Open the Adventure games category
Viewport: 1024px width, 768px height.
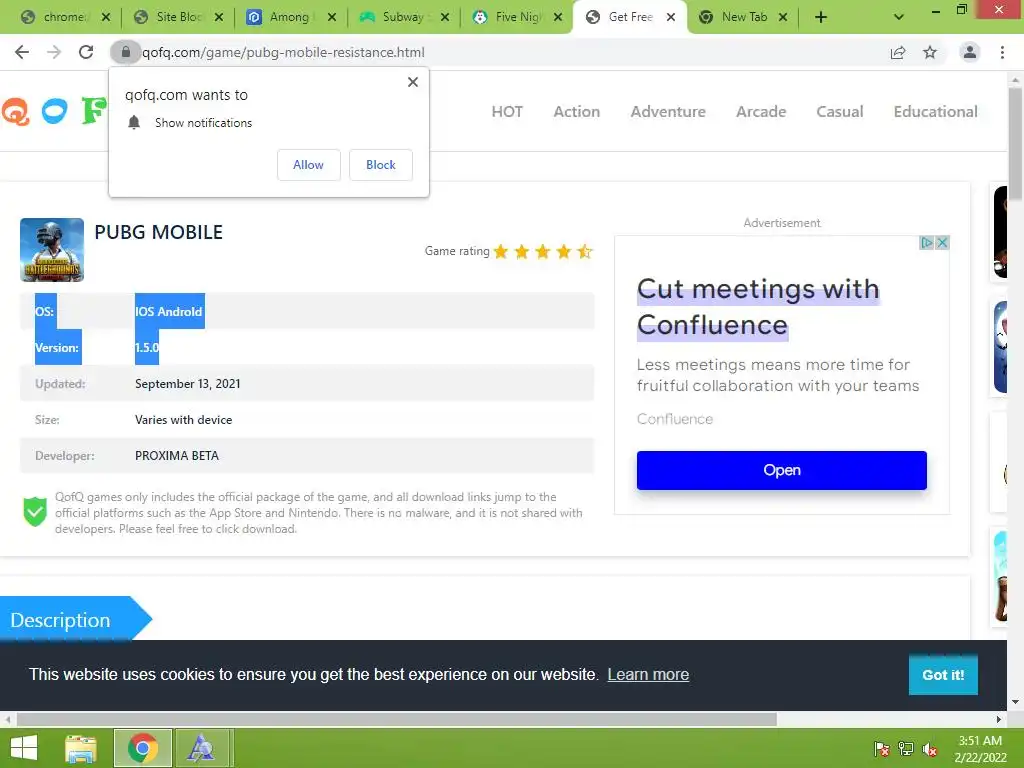click(x=668, y=112)
